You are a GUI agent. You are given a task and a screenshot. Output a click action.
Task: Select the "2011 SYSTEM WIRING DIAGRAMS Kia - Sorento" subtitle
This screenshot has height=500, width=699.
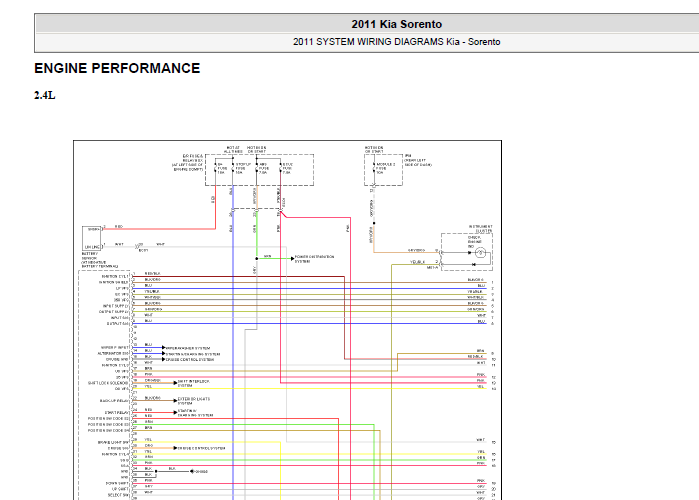396,42
